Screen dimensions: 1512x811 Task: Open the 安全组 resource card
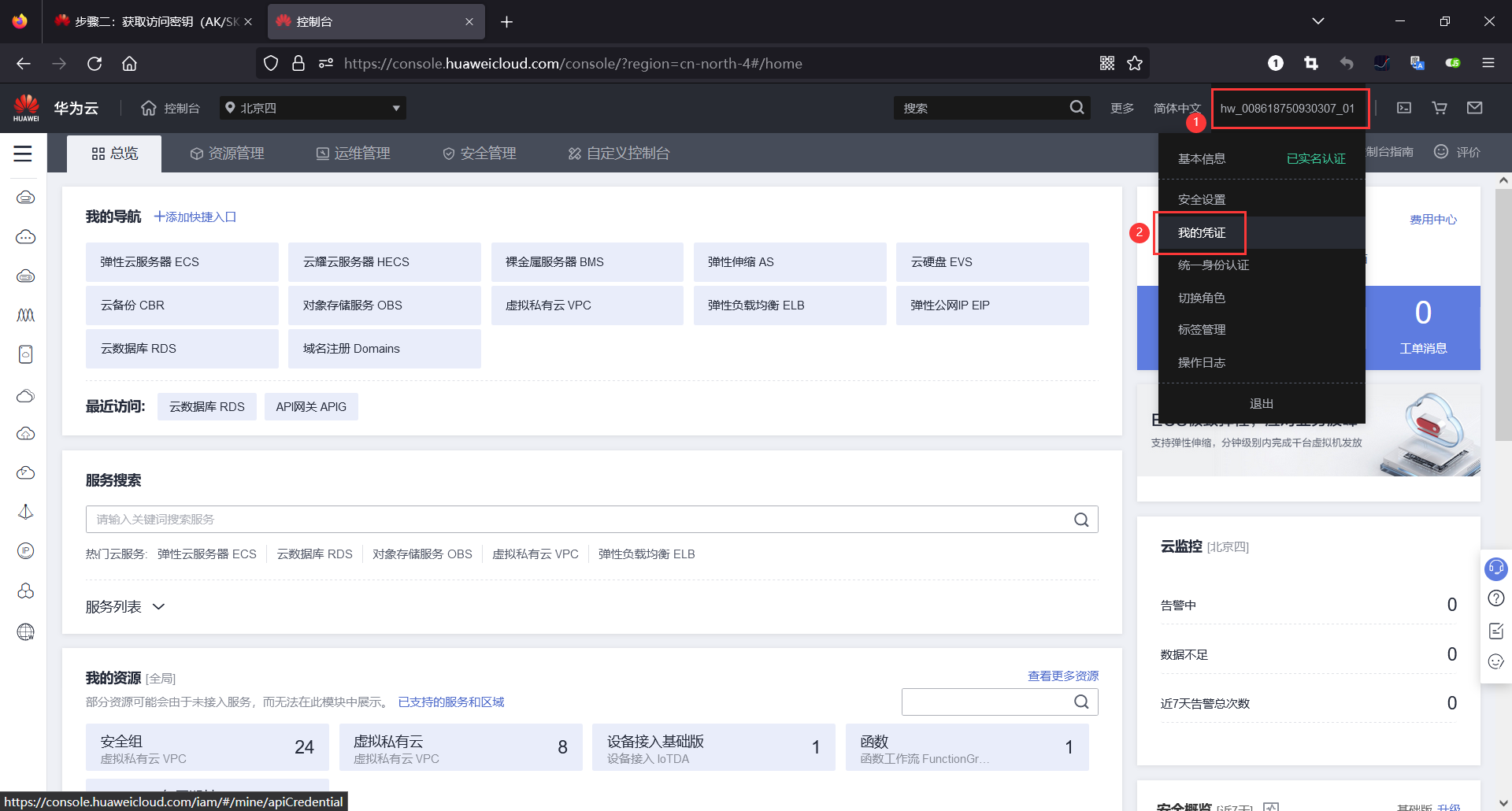(x=207, y=747)
